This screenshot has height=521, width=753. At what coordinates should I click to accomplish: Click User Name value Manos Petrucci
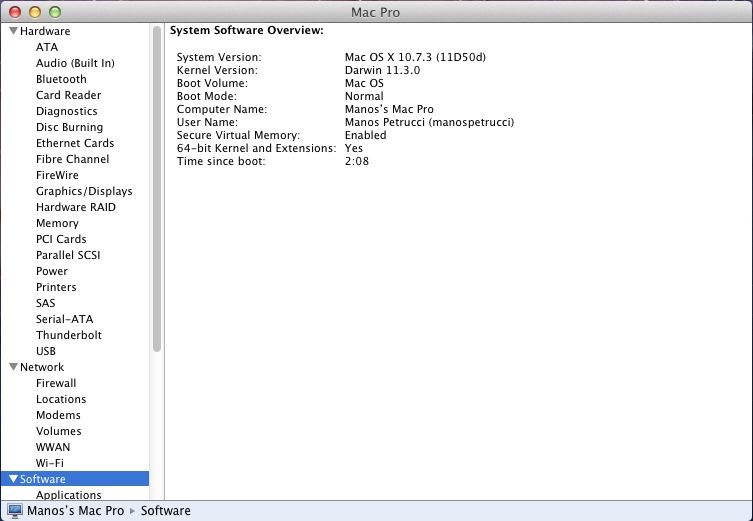tap(429, 122)
